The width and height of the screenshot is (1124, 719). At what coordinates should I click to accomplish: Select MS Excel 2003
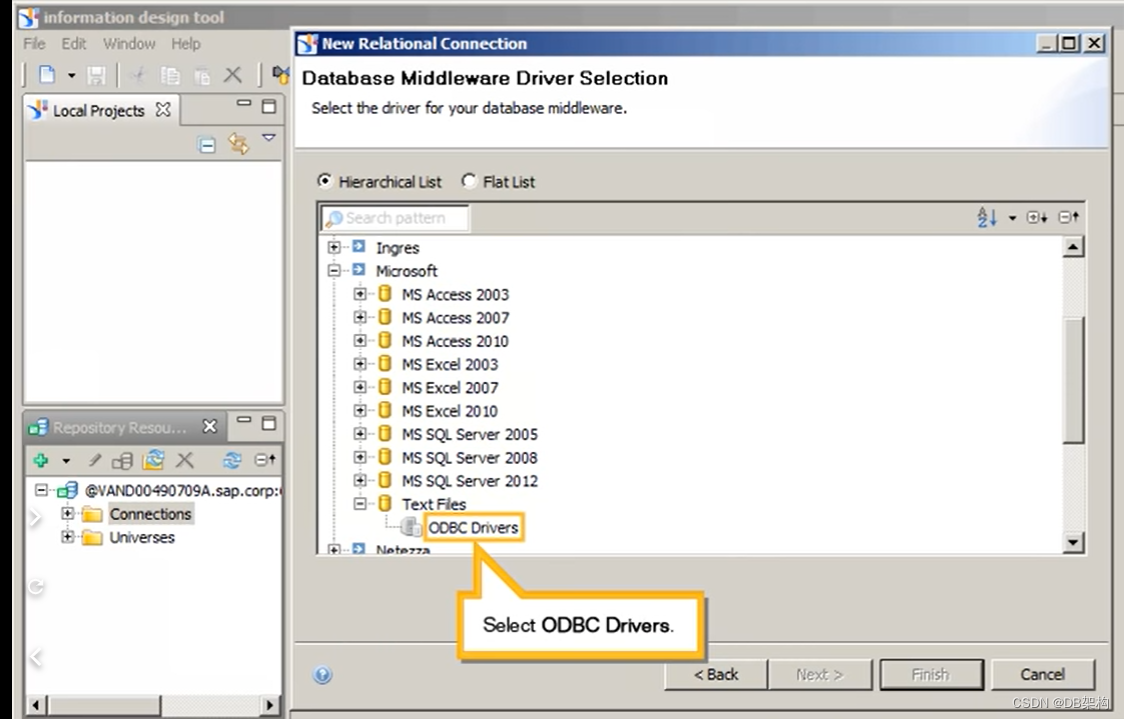click(449, 364)
